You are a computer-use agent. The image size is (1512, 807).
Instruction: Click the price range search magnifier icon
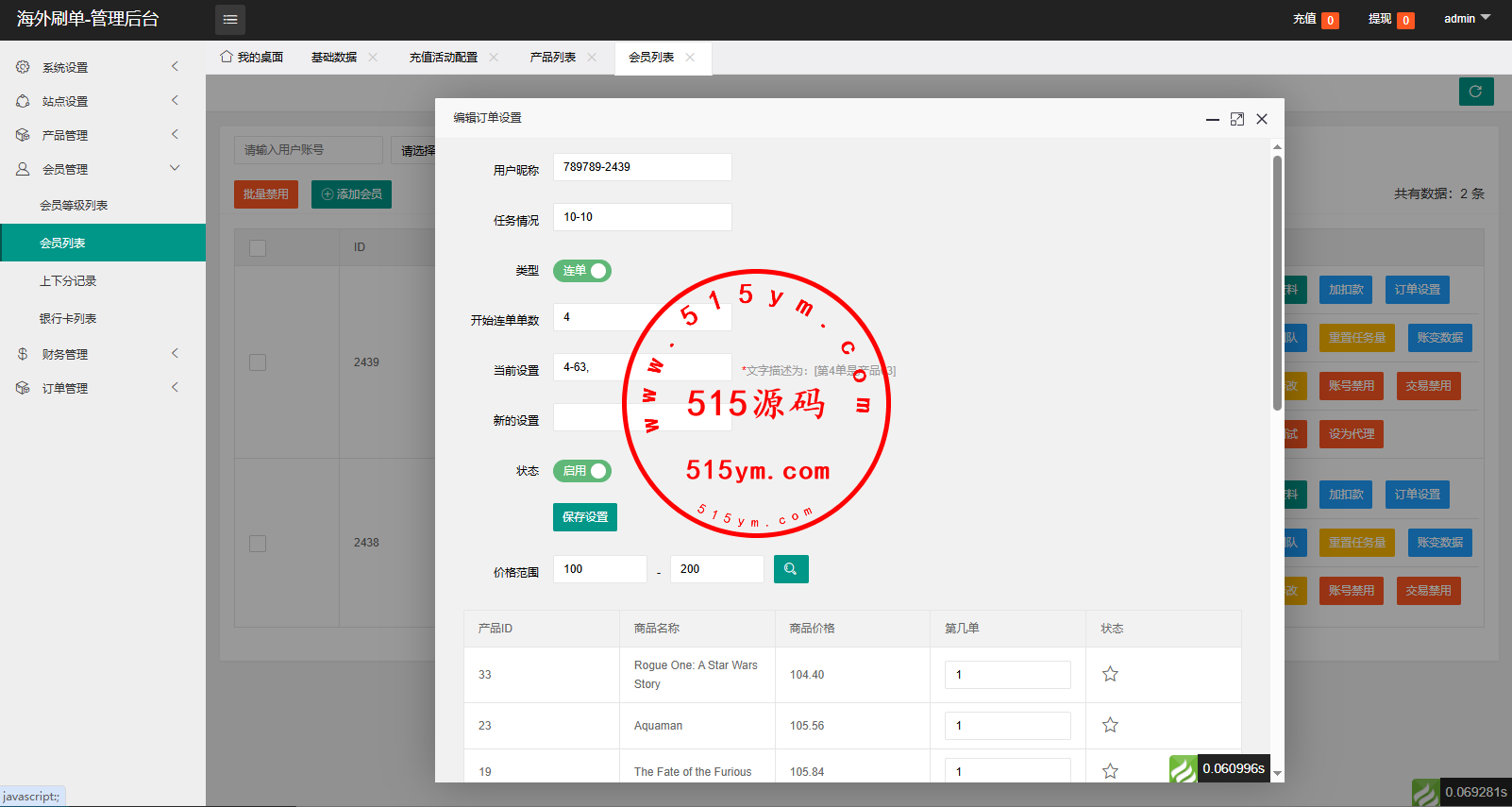[x=791, y=569]
